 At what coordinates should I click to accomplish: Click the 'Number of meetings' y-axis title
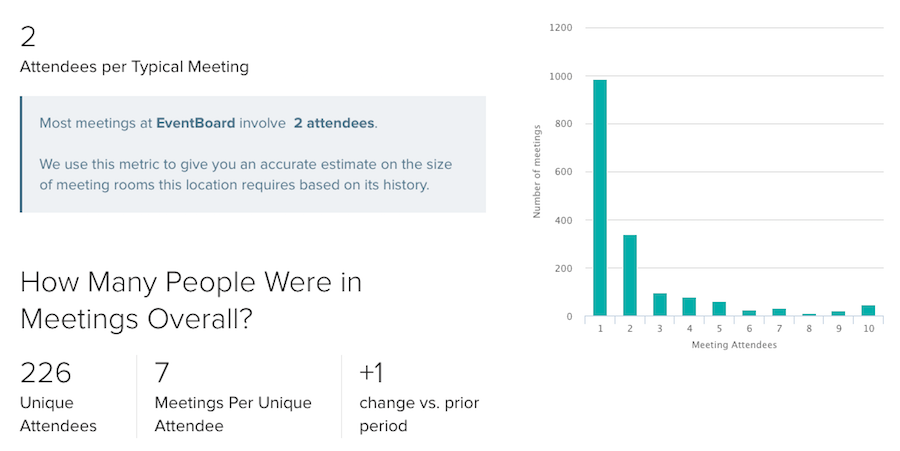point(537,172)
